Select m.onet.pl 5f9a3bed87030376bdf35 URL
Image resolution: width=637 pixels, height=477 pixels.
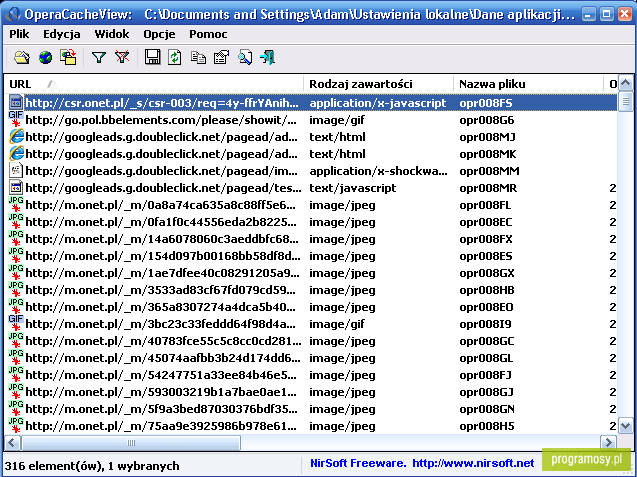[161, 409]
